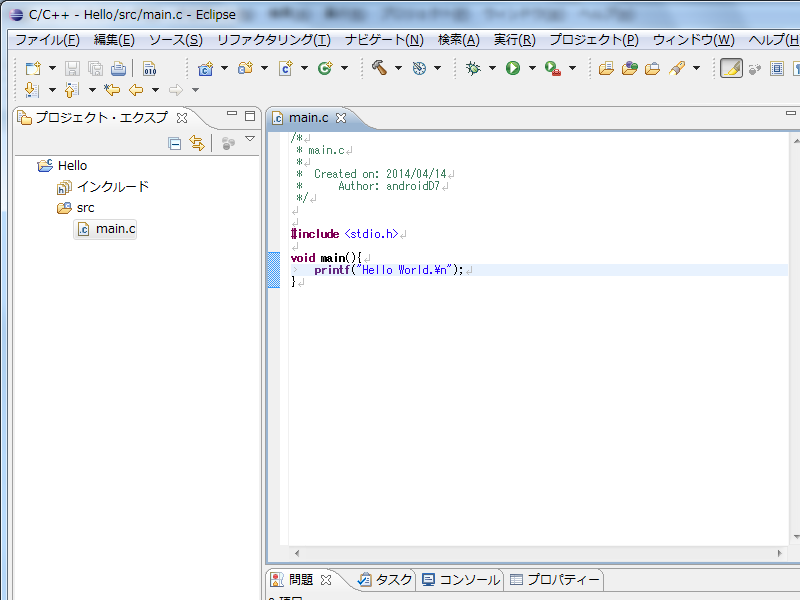Open the プロジェクト(P) menu
This screenshot has height=600, width=800.
593,40
